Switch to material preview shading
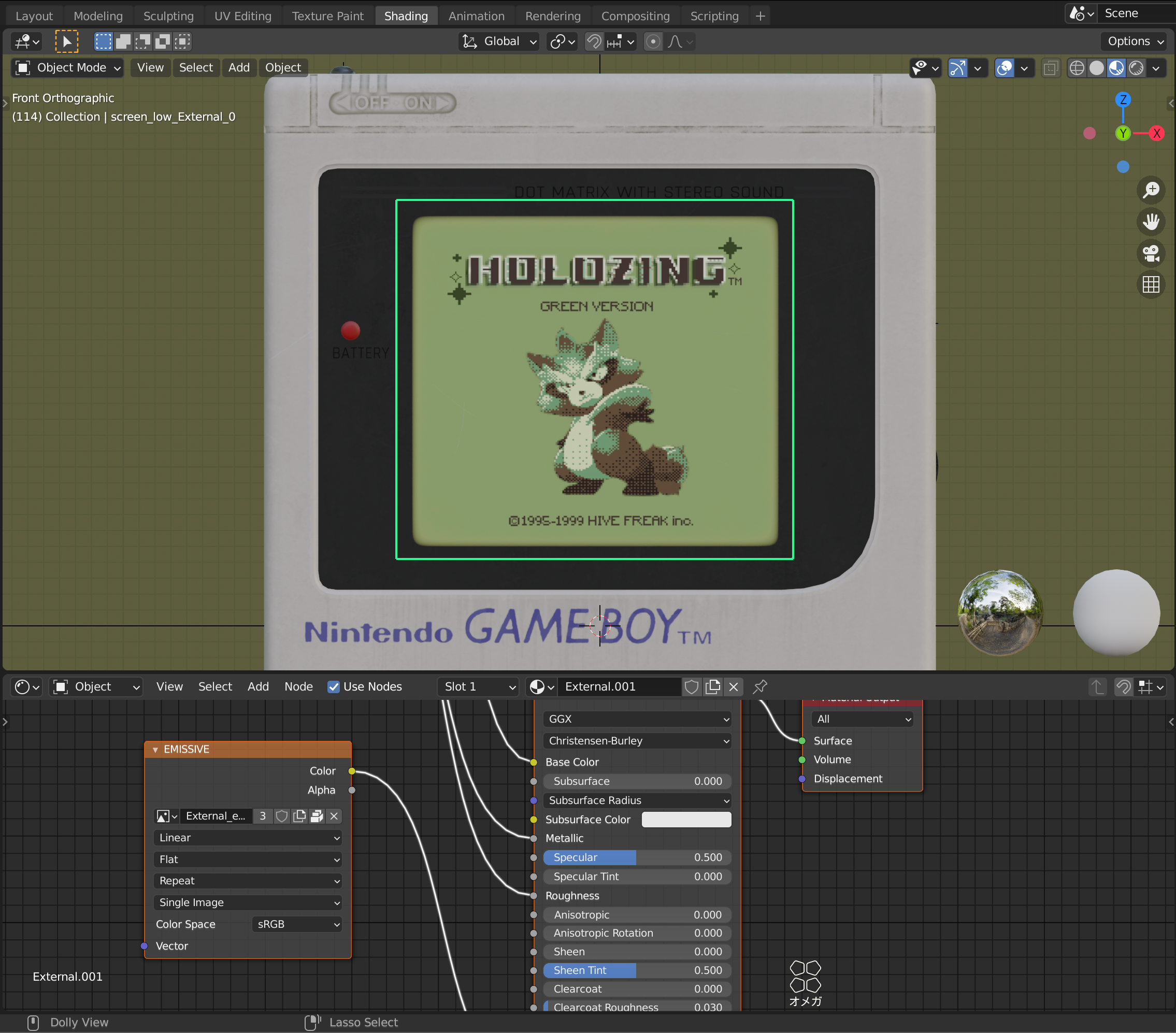The width and height of the screenshot is (1176, 1033). point(1116,68)
